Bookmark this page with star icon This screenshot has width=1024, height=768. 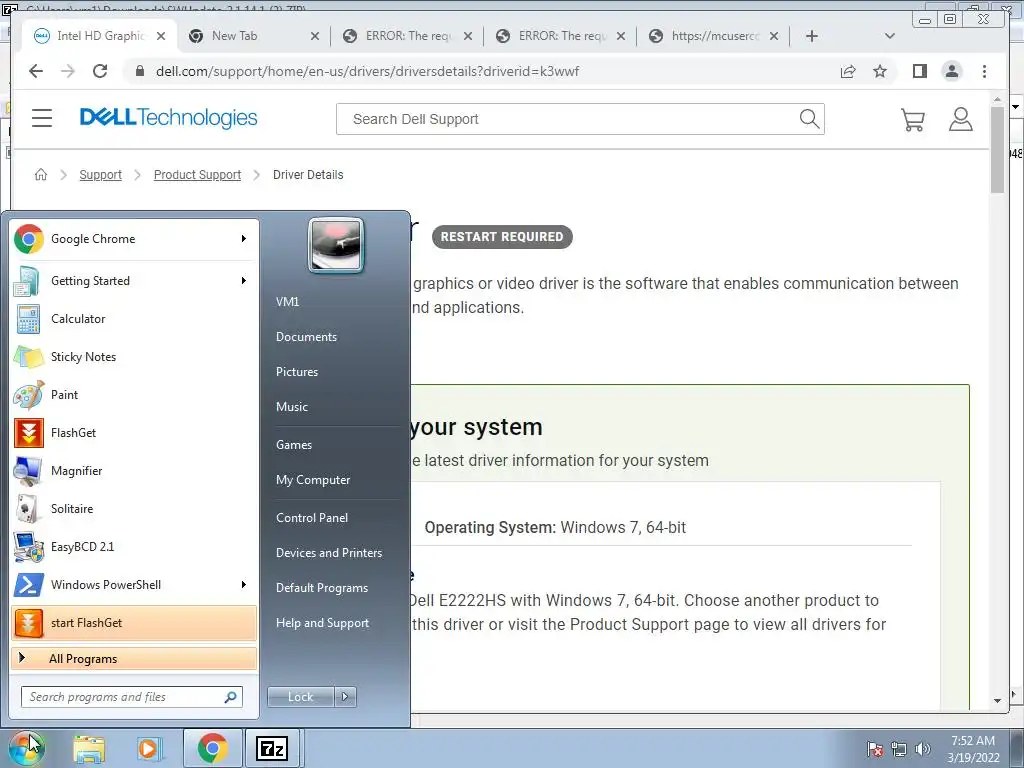coord(880,71)
